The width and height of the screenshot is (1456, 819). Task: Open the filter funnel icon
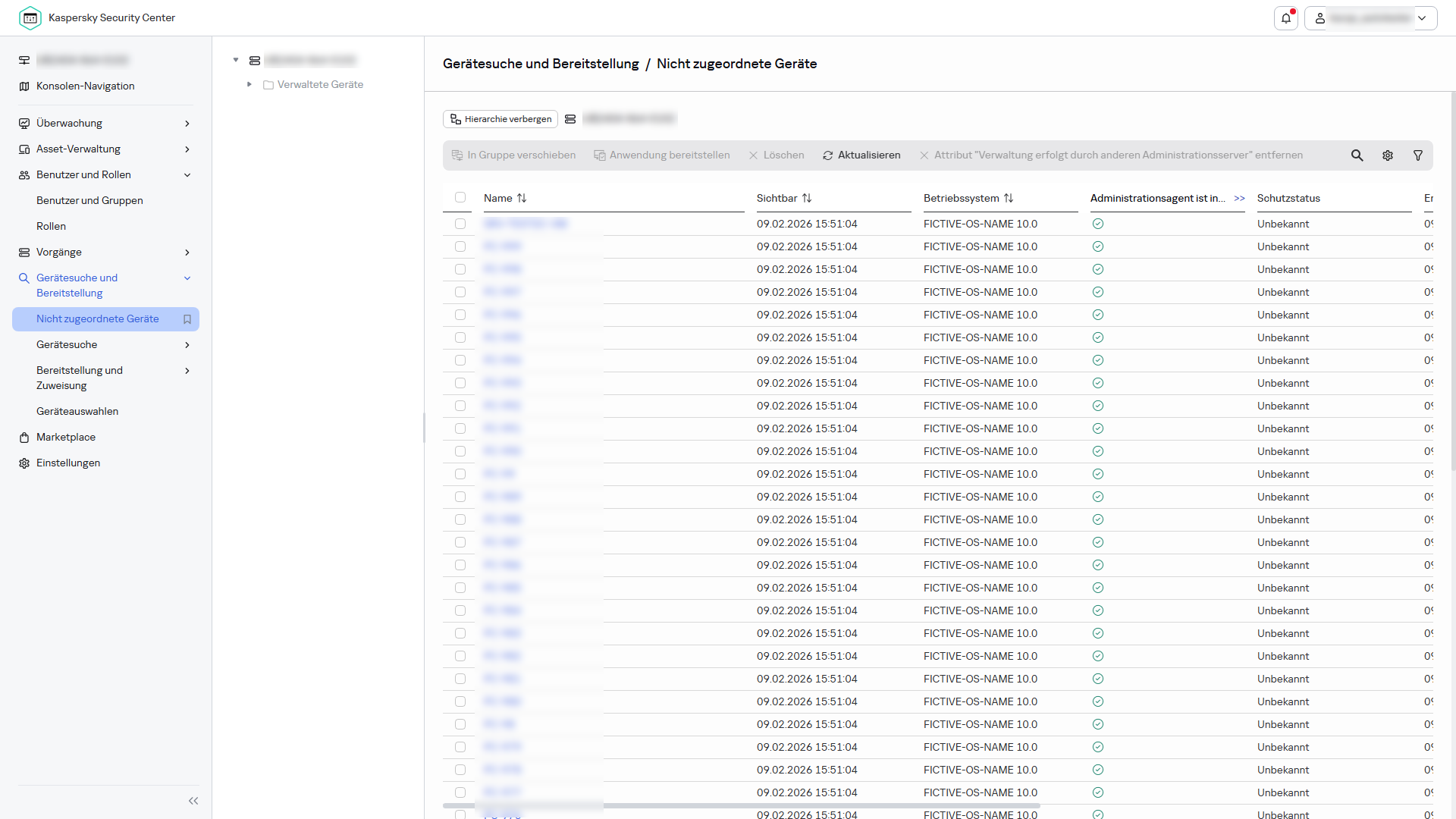coord(1417,155)
